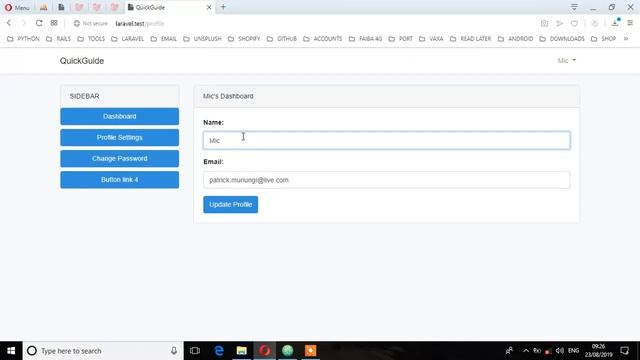Click the QuickGuide brand link
The height and width of the screenshot is (360, 640).
(82, 61)
